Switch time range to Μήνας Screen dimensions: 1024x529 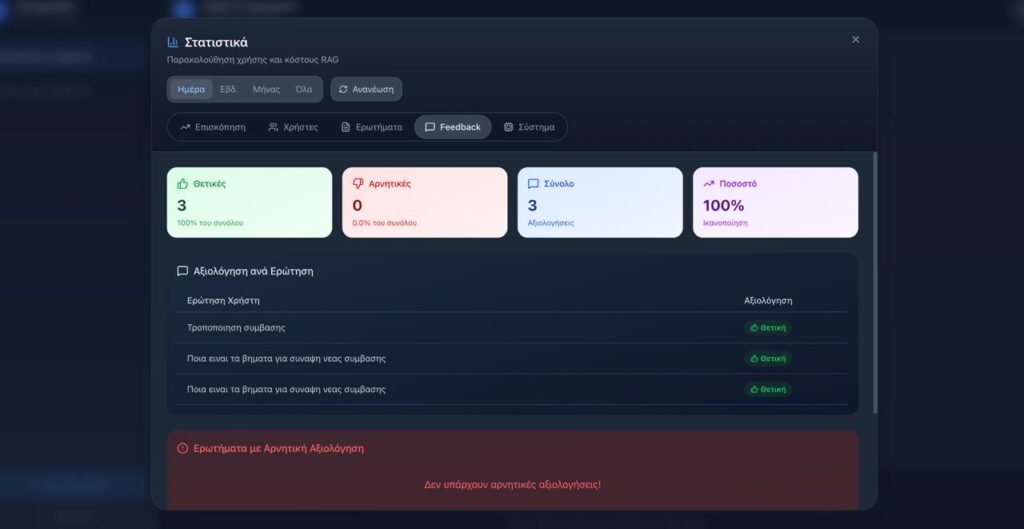tap(266, 89)
